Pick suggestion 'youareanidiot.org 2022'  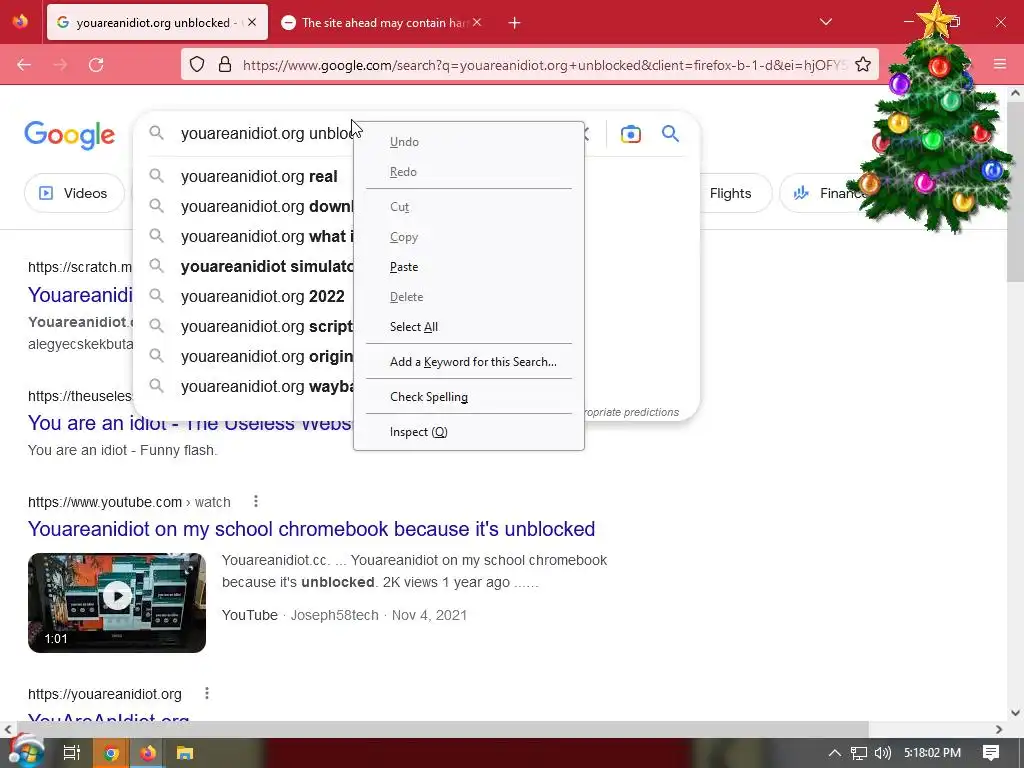[263, 296]
